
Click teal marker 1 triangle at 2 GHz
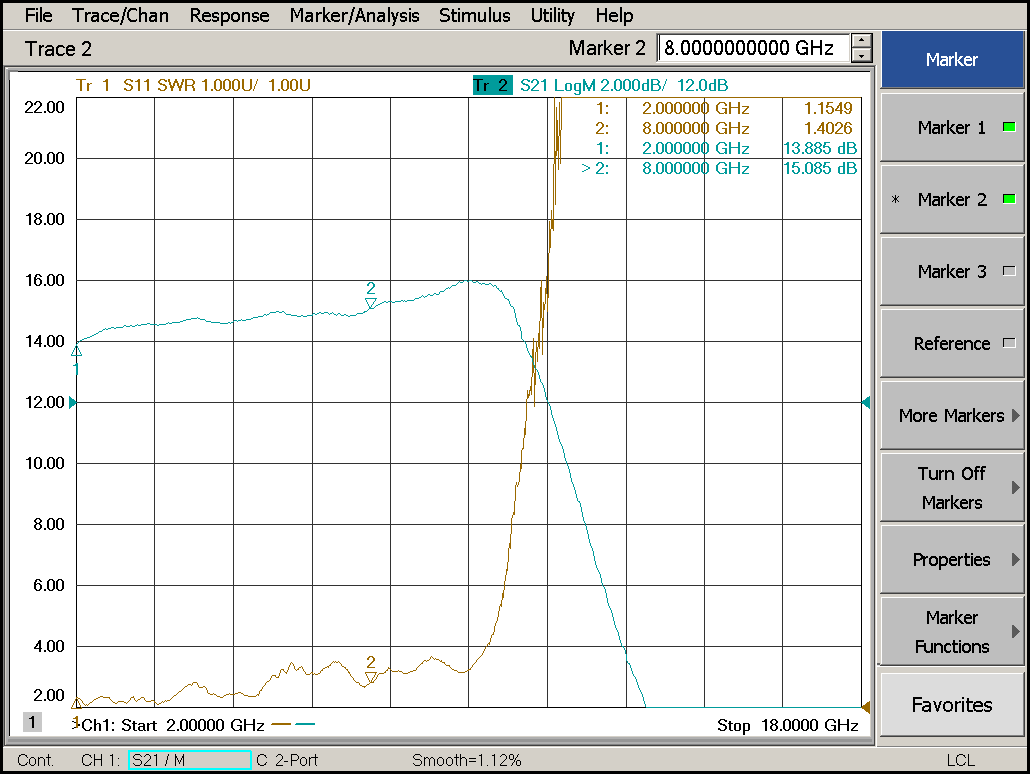click(76, 351)
